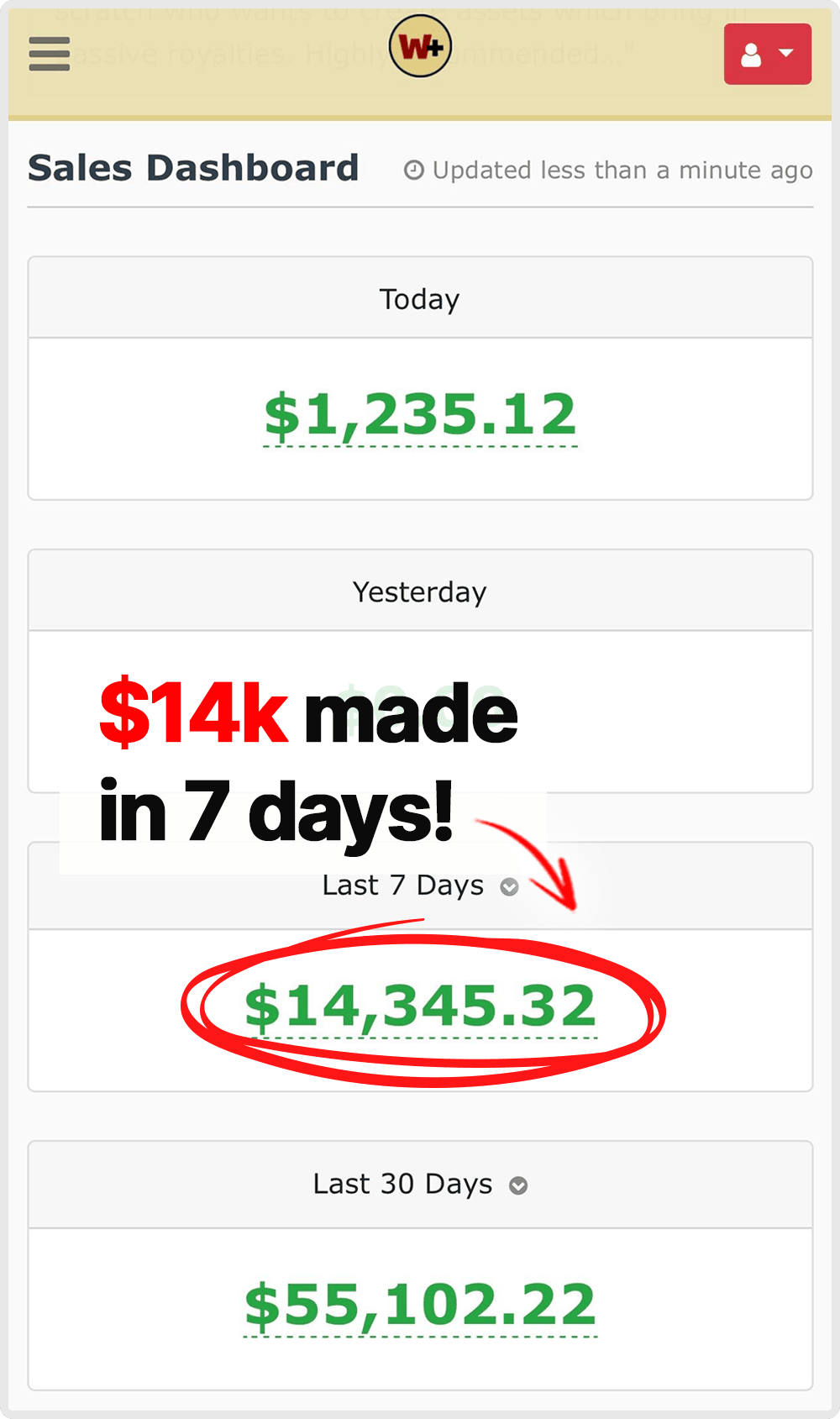This screenshot has width=840, height=1419.
Task: Select the Today panel header
Action: pos(420,299)
